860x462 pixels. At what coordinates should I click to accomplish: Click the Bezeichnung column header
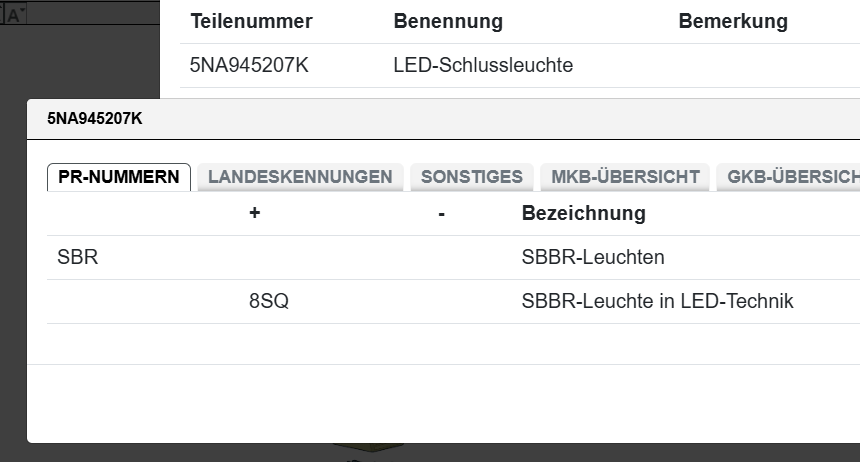tap(583, 213)
